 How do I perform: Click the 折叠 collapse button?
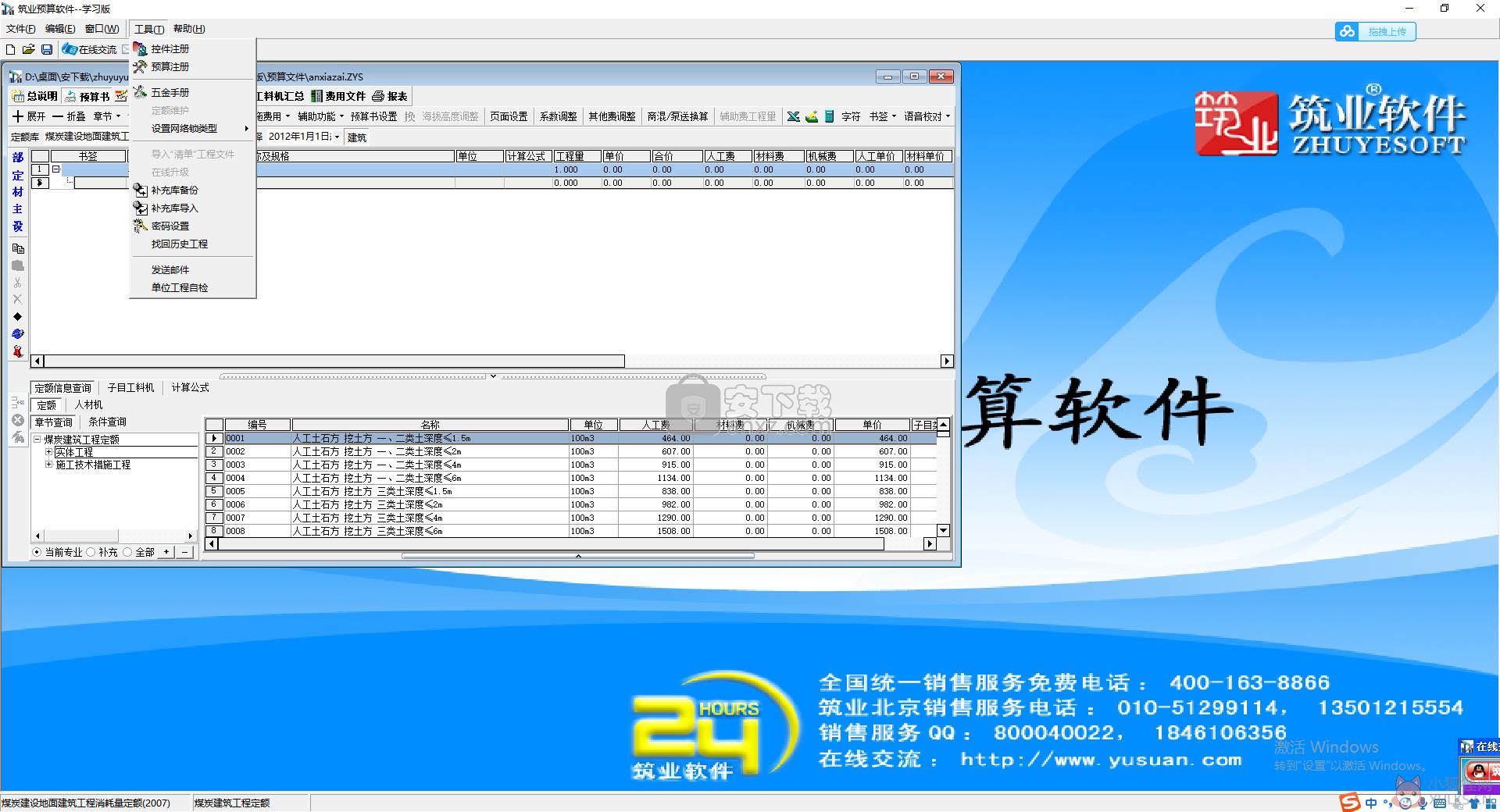click(70, 116)
